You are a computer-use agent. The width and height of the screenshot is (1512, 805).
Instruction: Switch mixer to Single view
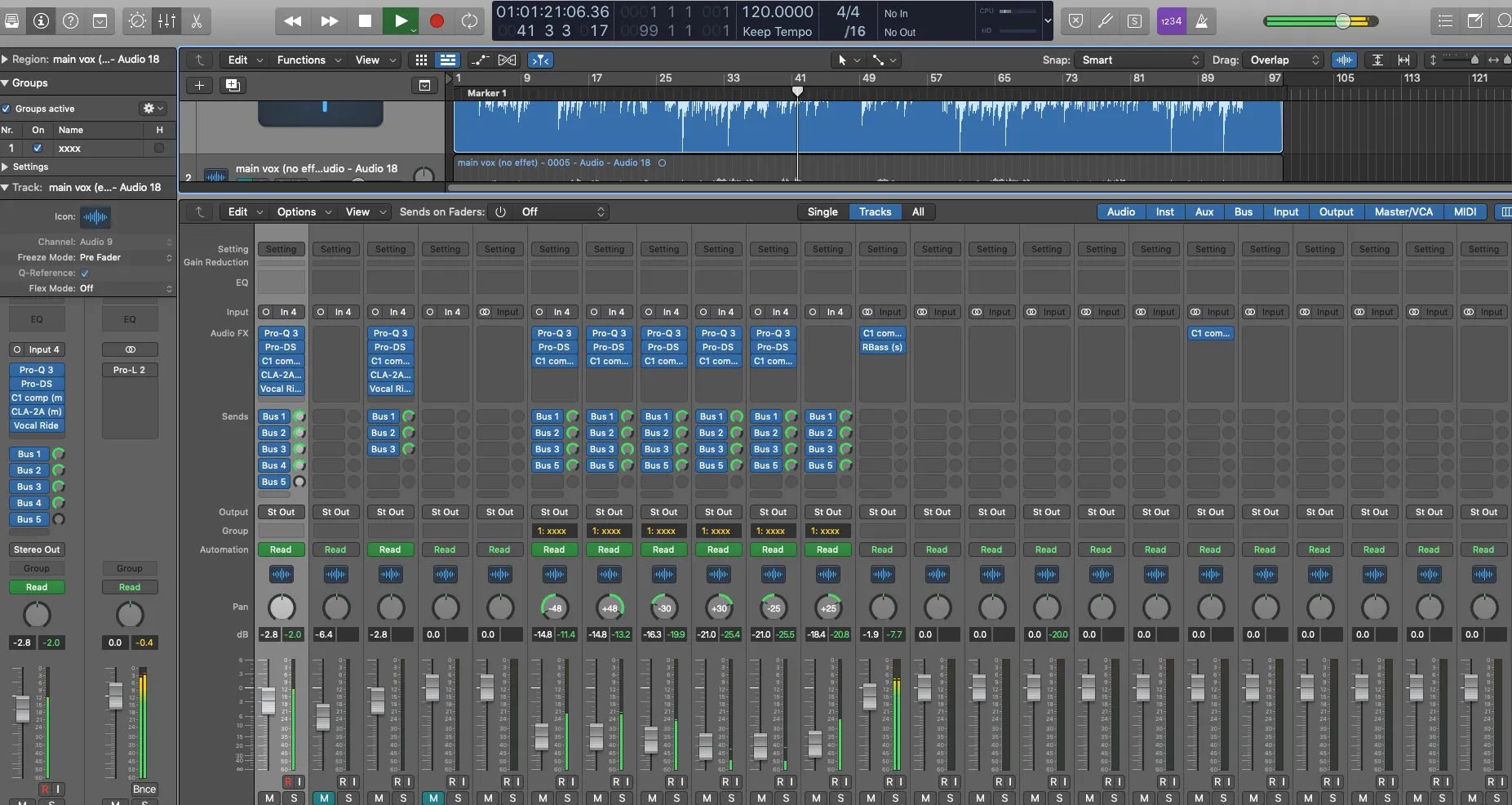[x=823, y=211]
